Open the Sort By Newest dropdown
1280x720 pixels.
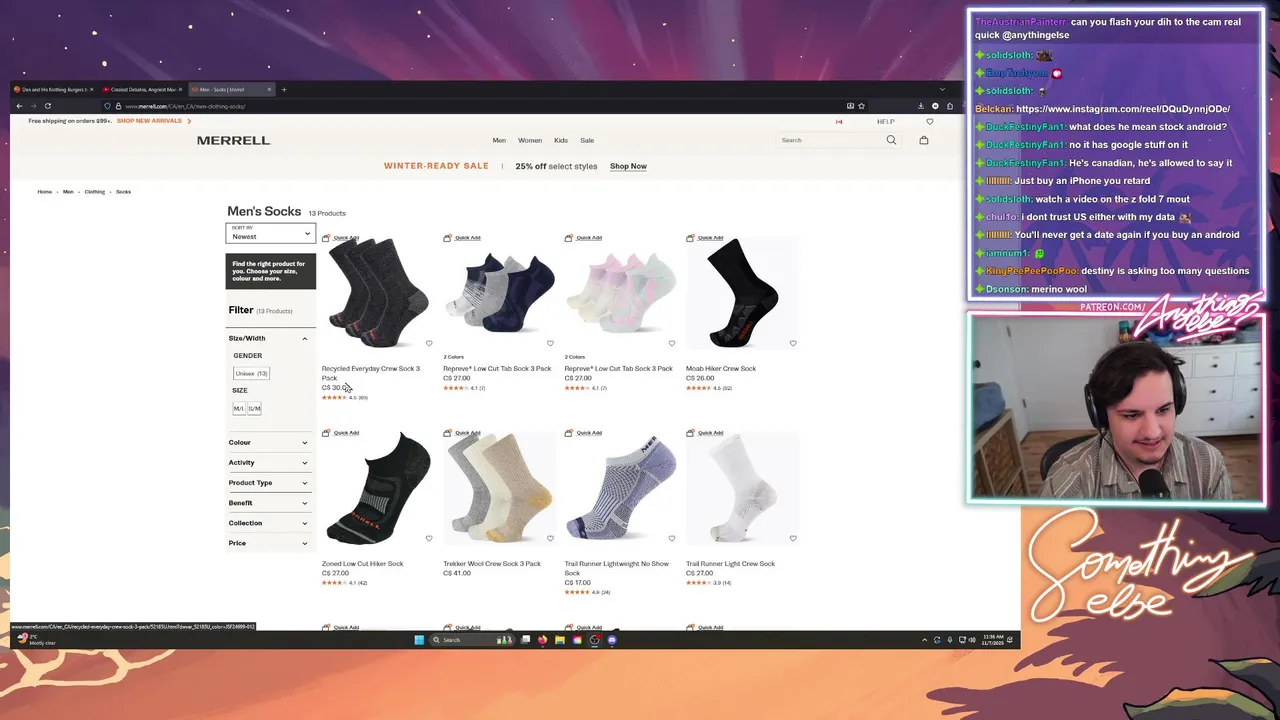click(x=270, y=233)
